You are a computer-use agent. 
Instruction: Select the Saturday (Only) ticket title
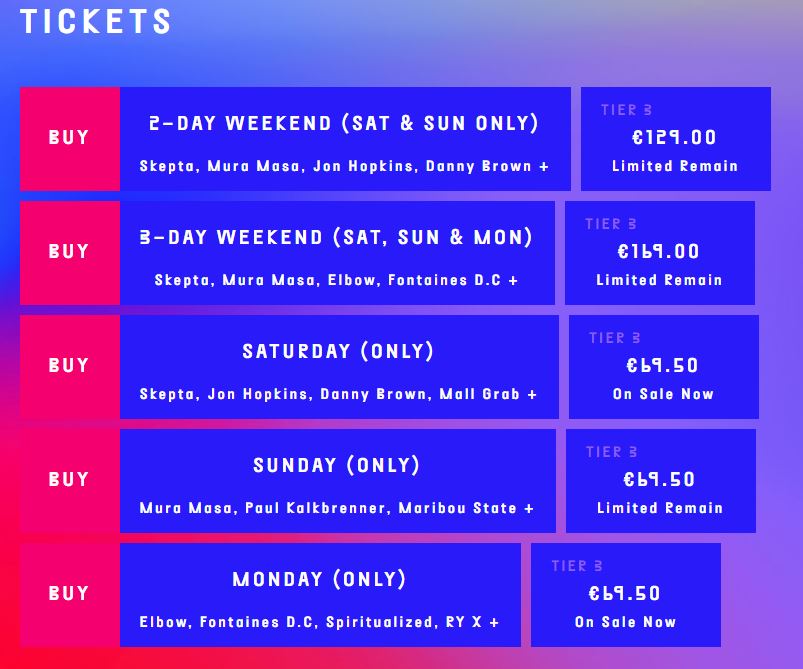pos(338,351)
